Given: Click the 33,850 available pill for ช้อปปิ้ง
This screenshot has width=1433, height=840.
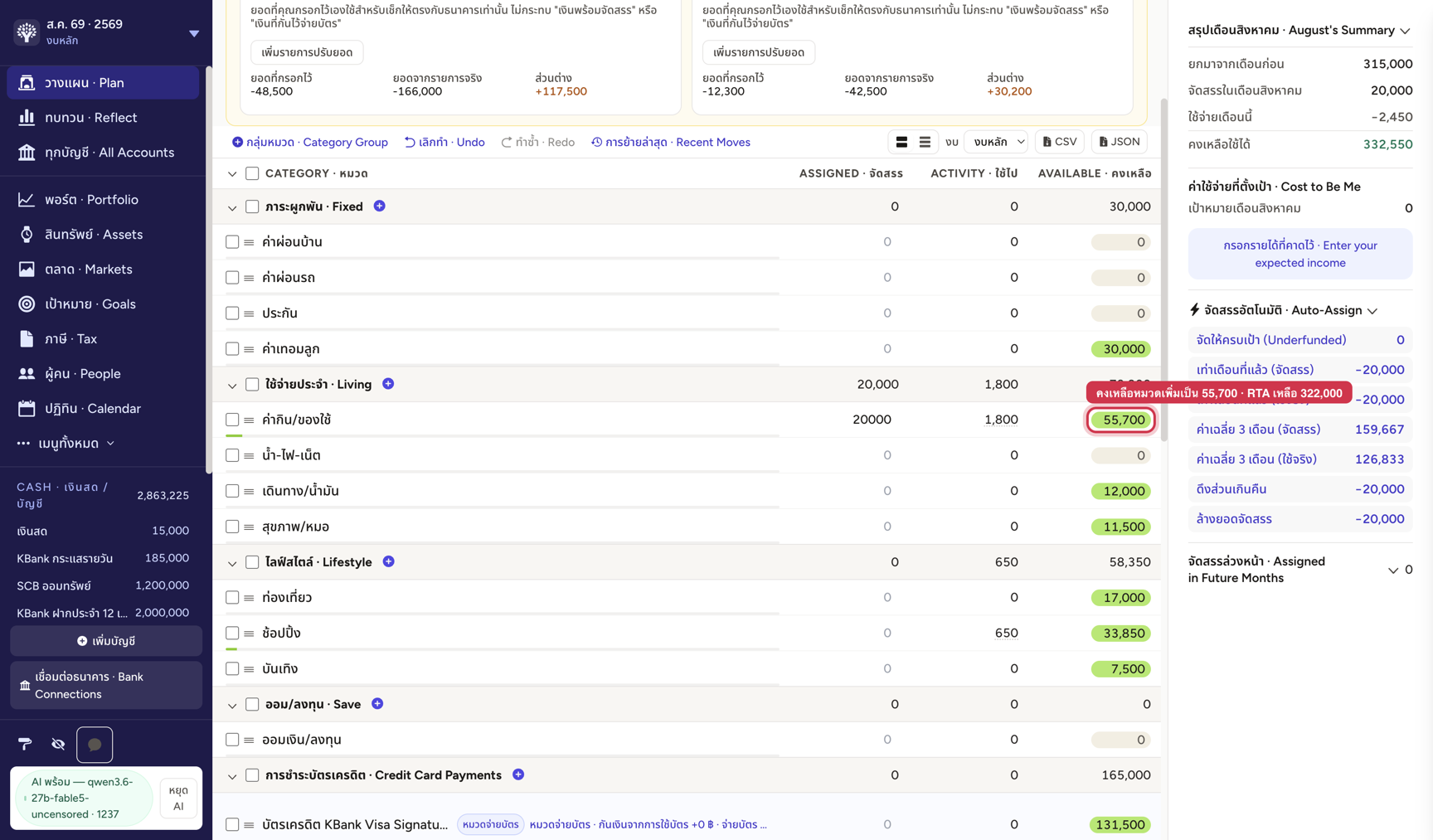Looking at the screenshot, I should coord(1121,634).
